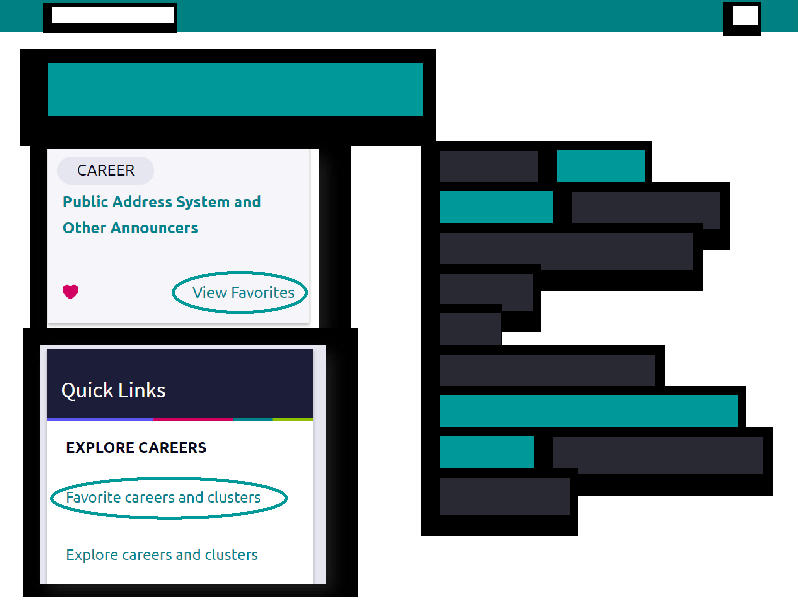800x600 pixels.
Task: Open Explore careers and clusters link
Action: [162, 555]
